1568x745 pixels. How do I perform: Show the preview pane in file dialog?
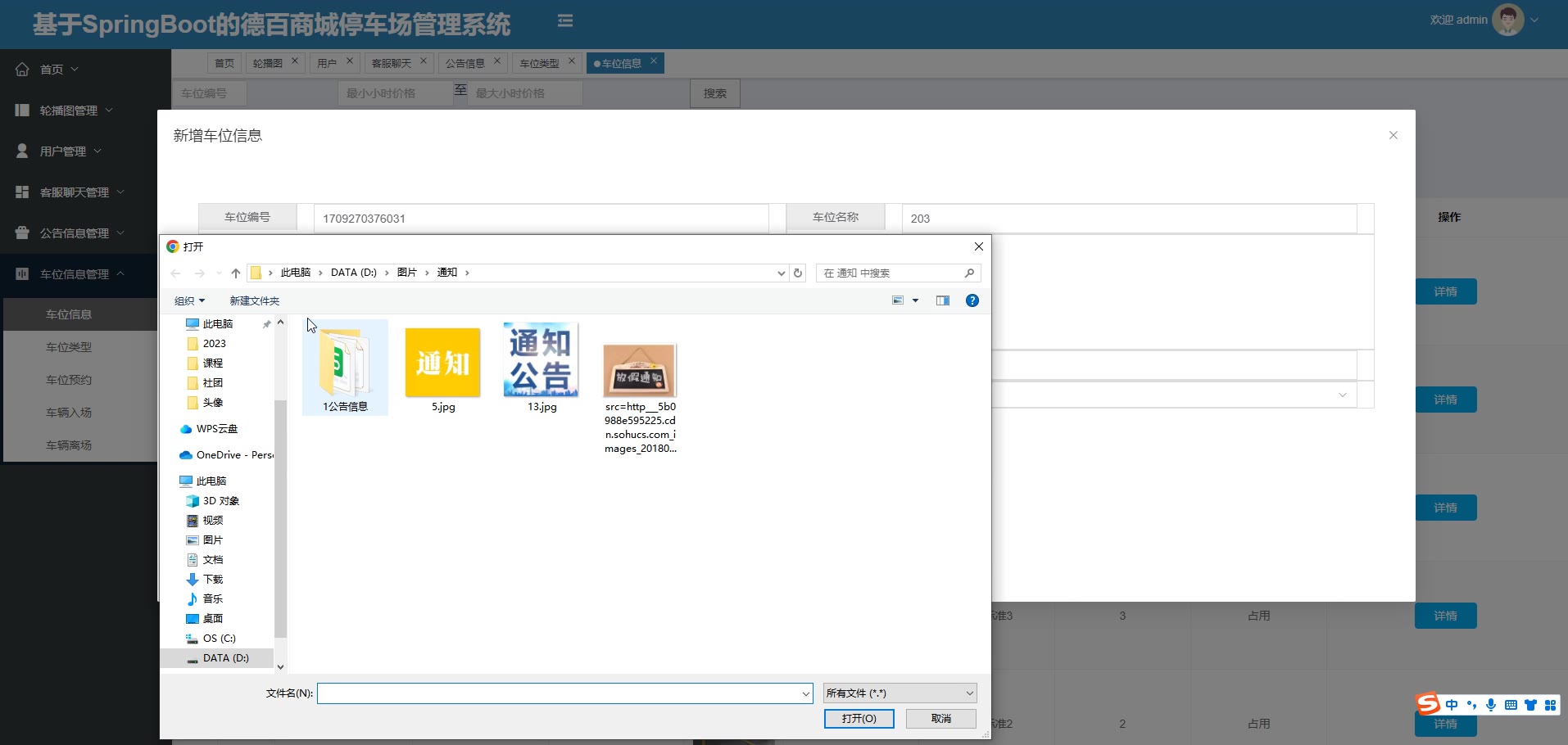tap(943, 300)
